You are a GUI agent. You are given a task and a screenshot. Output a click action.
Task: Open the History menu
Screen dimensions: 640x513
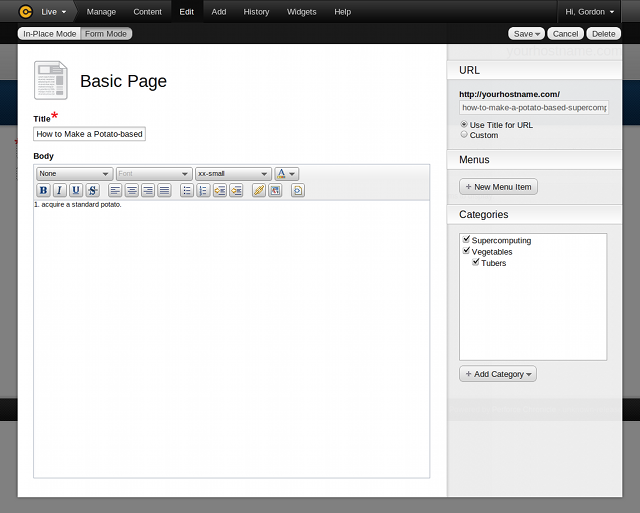pos(256,12)
